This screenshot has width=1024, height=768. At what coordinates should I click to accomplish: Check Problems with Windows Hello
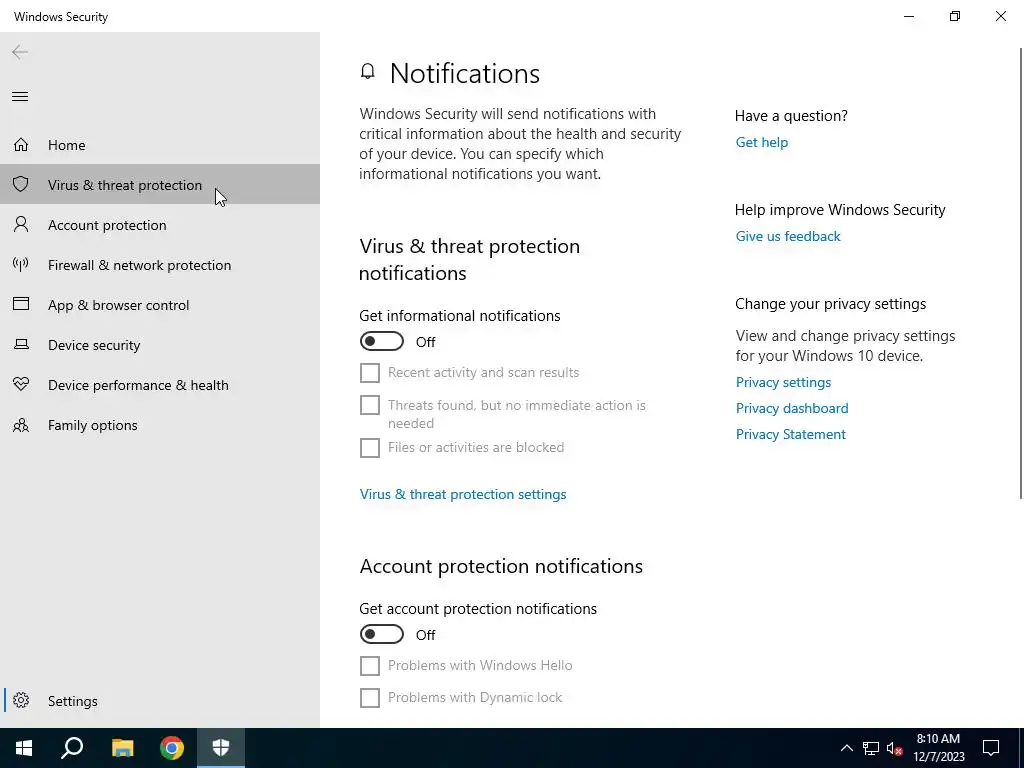(370, 665)
